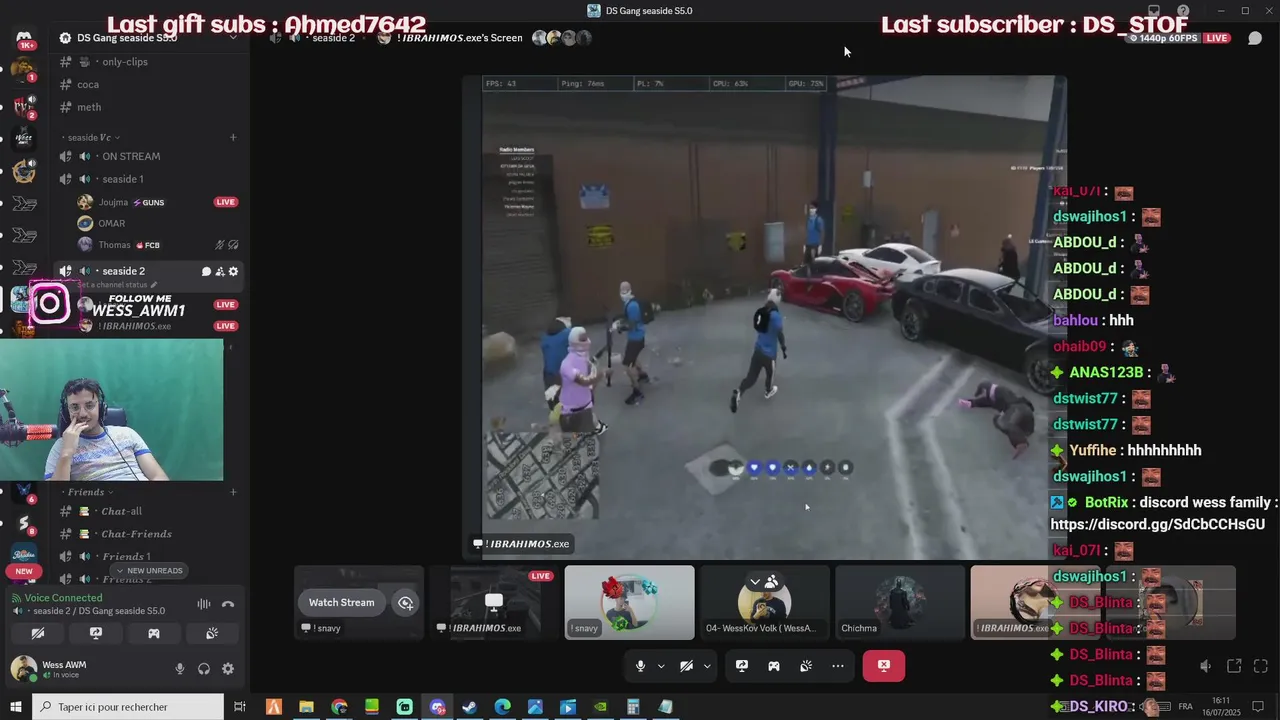Join ON STREAM voice channel
The width and height of the screenshot is (1280, 720).
click(x=150, y=156)
